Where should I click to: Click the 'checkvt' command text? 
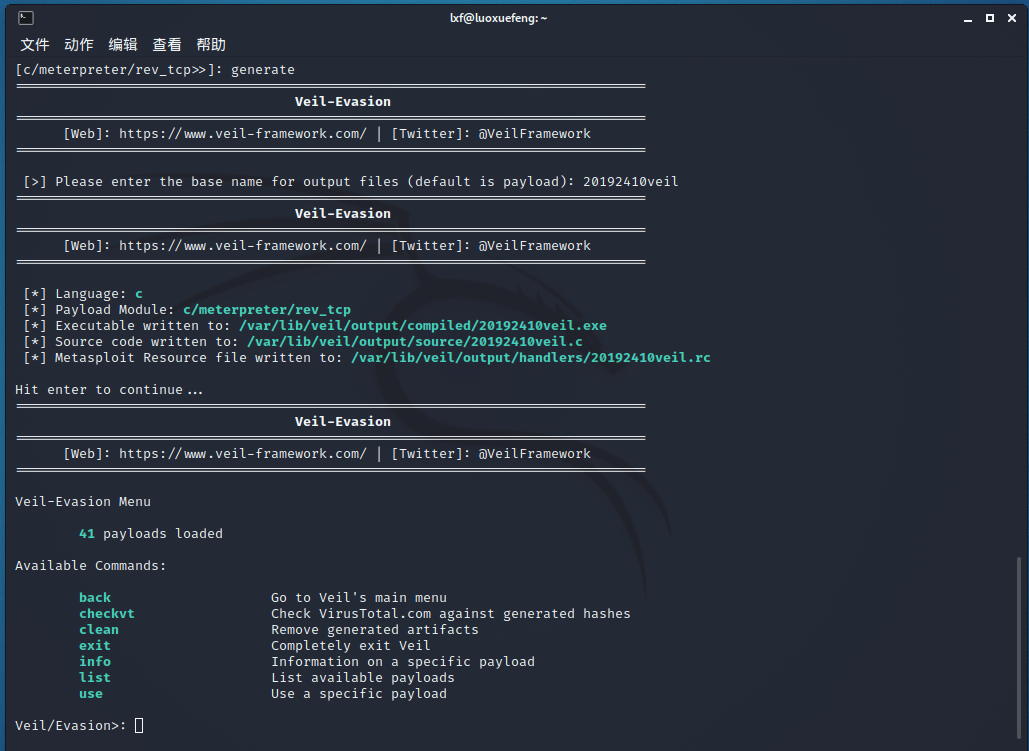pos(107,613)
